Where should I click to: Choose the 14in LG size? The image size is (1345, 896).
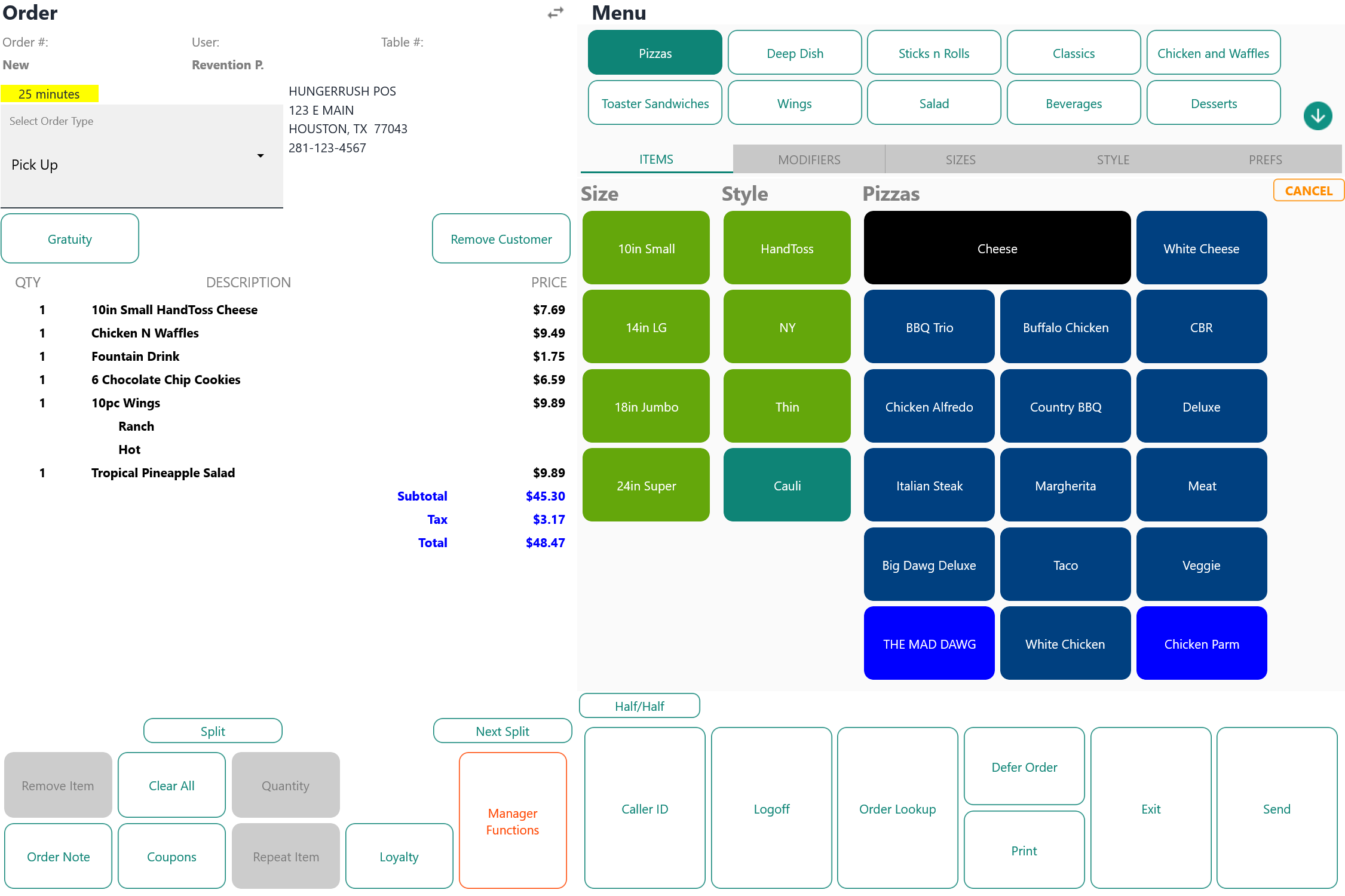coord(646,327)
